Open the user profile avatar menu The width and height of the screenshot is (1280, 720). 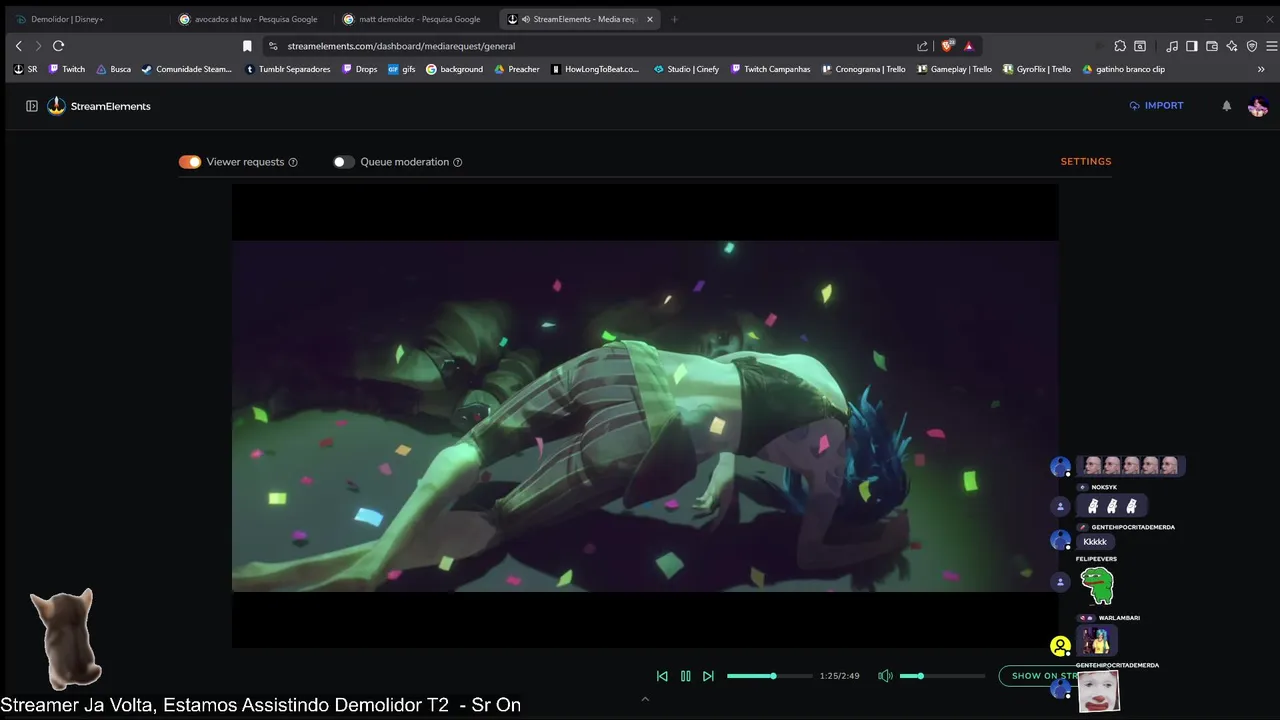[x=1258, y=106]
